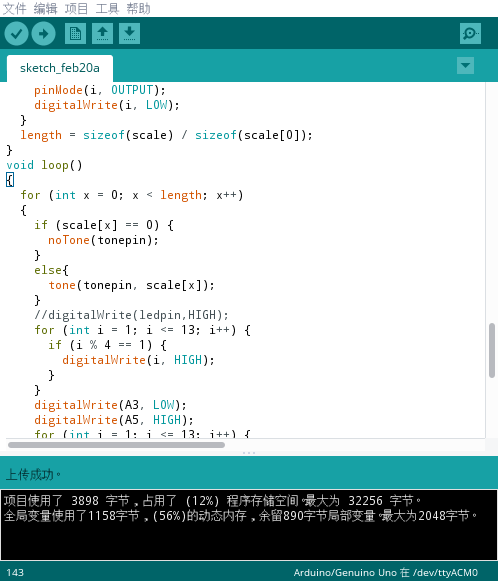
Task: Click the 'digitalWrite(i, LOW);' line
Action: pyautogui.click(x=107, y=105)
